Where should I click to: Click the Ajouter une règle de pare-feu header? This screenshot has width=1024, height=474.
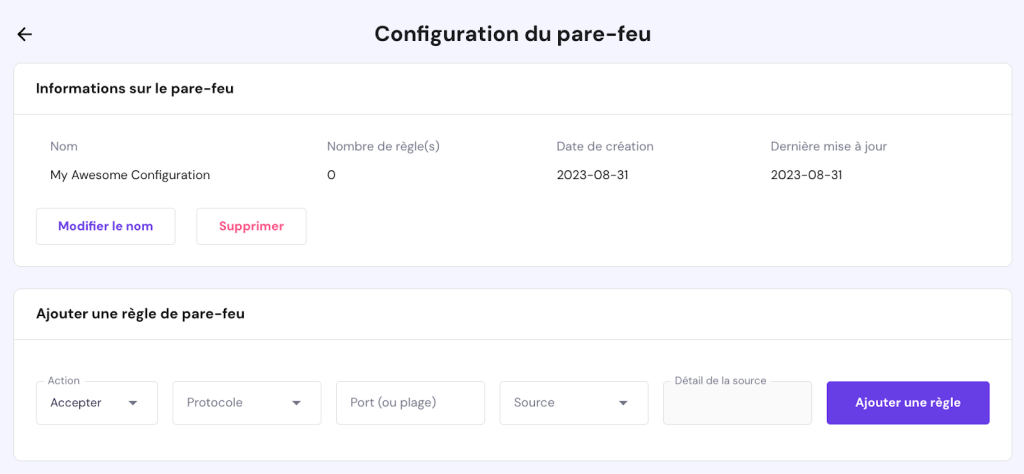tap(140, 314)
